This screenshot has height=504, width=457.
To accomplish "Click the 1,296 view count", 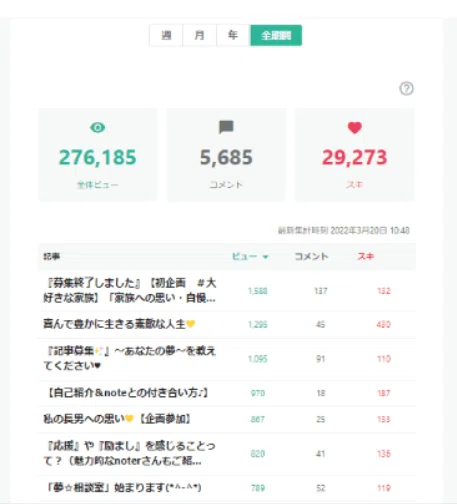I will [x=258, y=324].
